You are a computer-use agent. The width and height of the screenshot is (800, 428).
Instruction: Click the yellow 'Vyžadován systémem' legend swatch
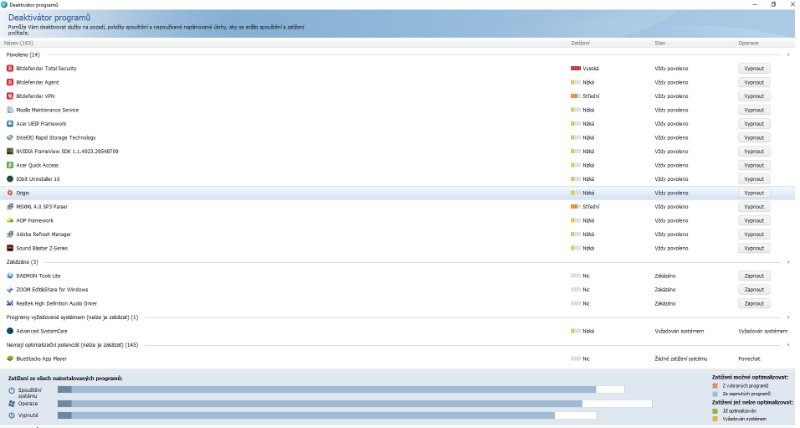[715, 419]
